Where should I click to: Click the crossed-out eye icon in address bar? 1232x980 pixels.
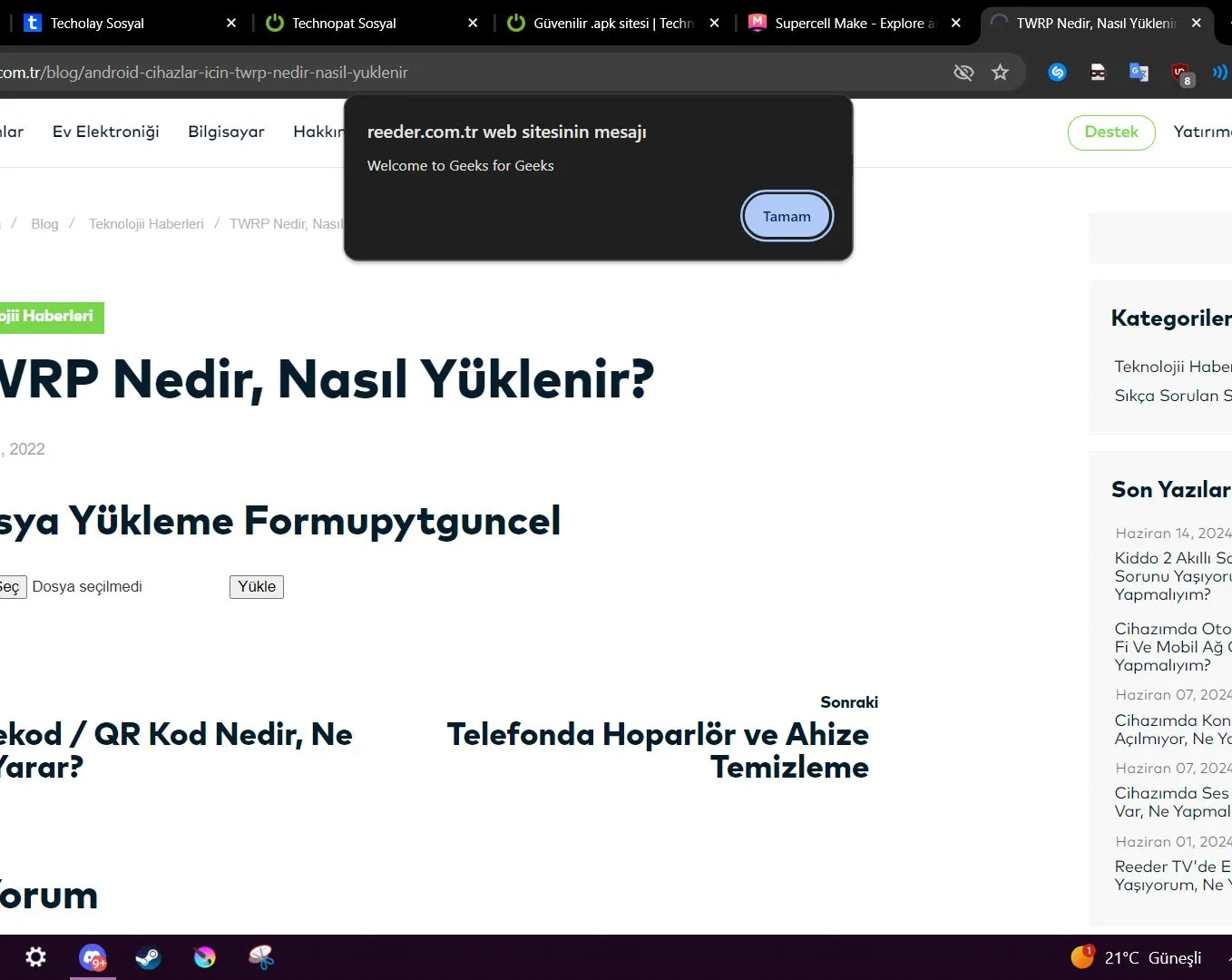coord(963,73)
